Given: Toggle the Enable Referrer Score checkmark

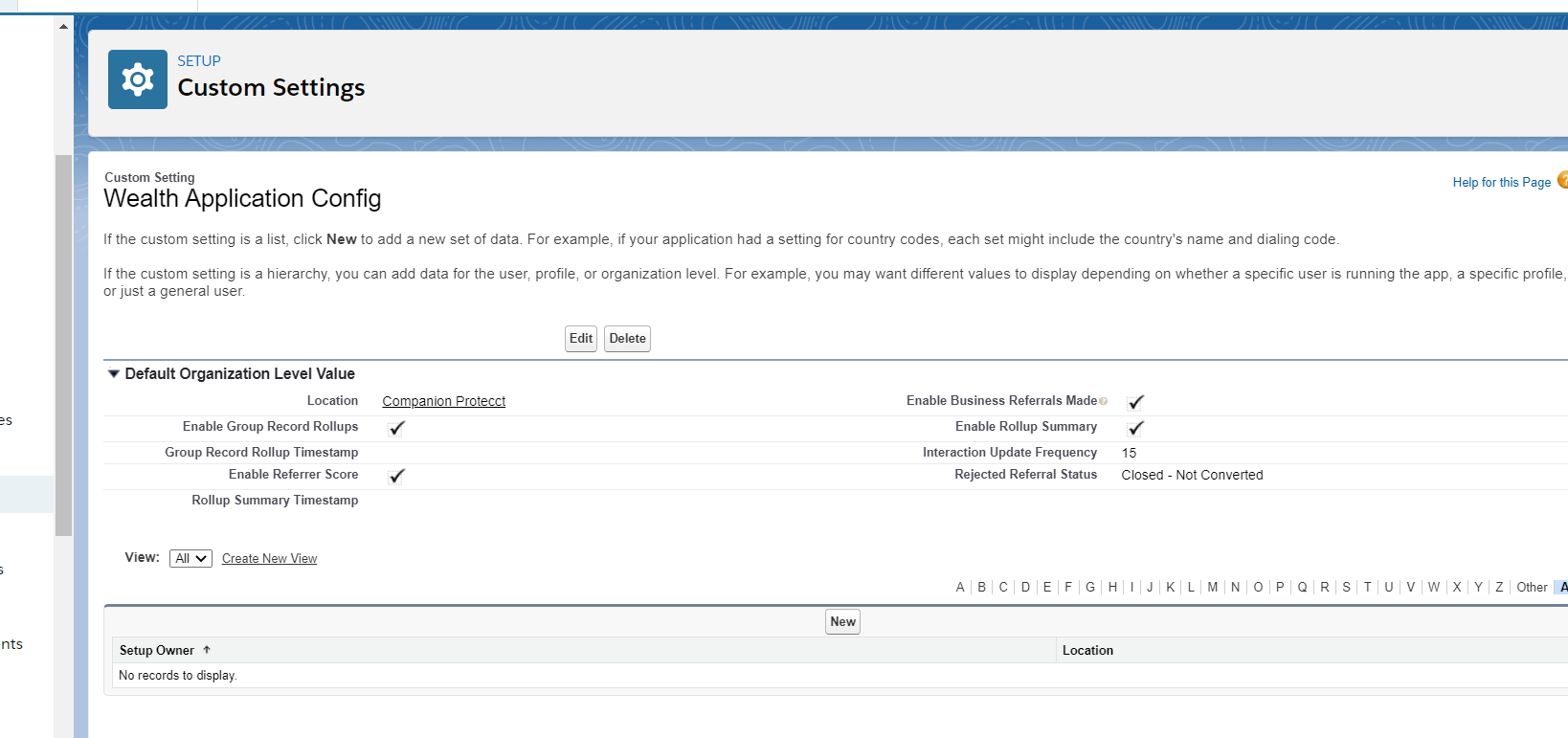Looking at the screenshot, I should coord(396,476).
